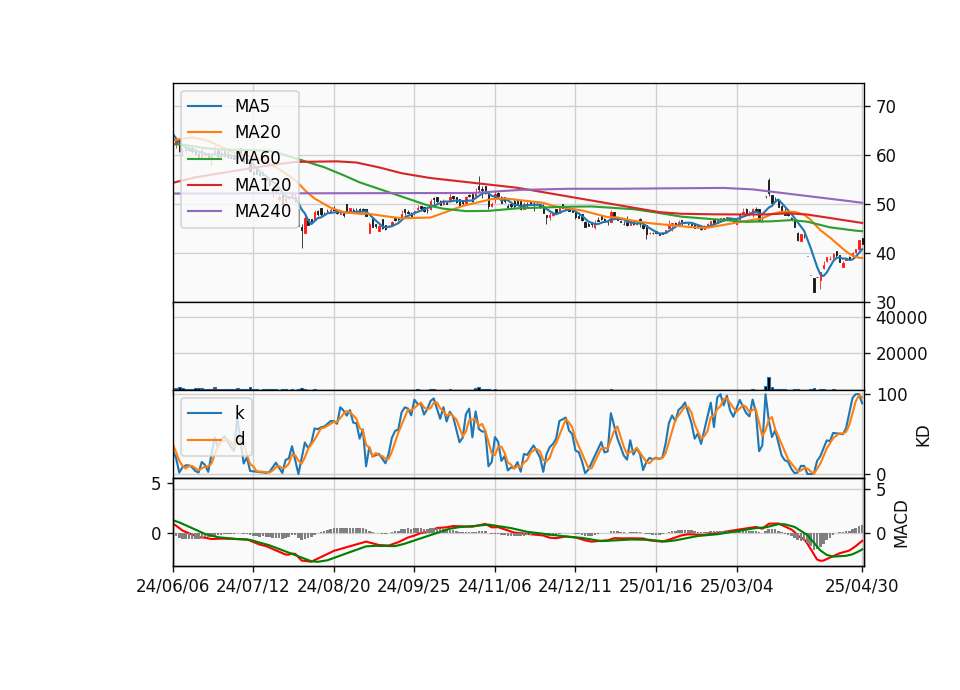
Task: Click the volume axis value 40000
Action: [902, 318]
